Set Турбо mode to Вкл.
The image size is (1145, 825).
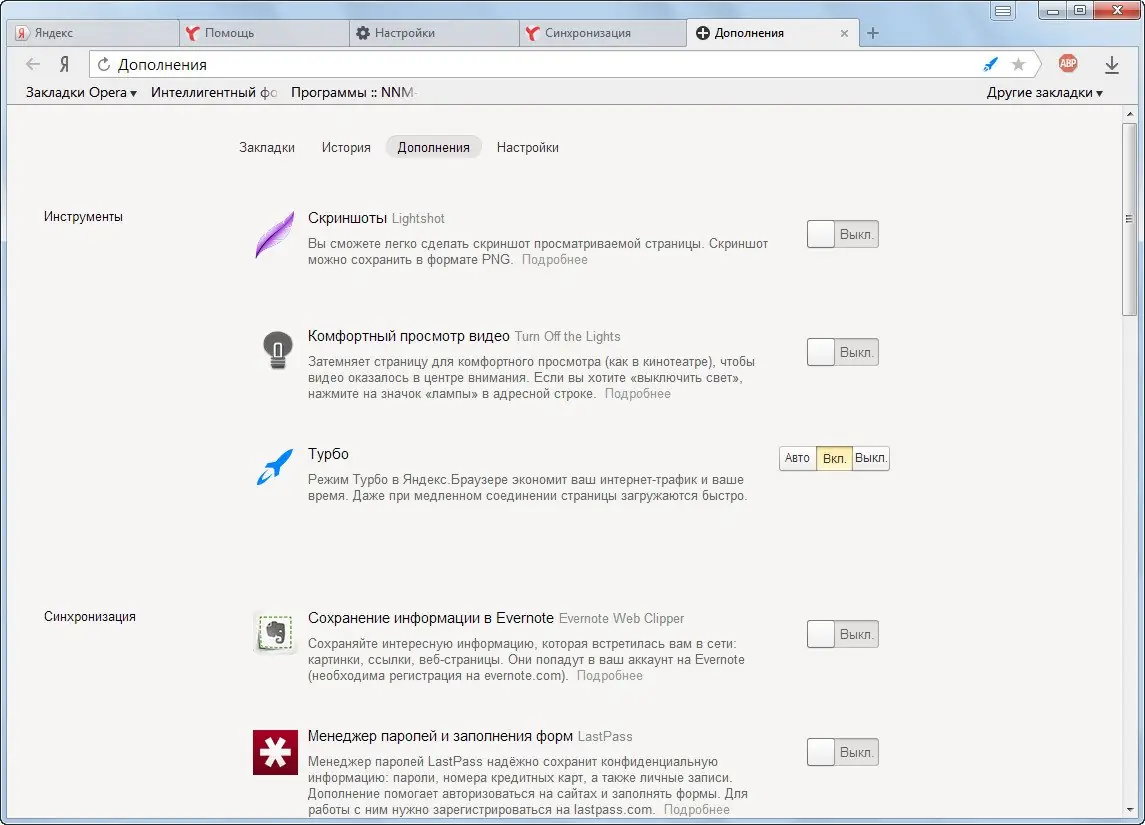tap(834, 458)
